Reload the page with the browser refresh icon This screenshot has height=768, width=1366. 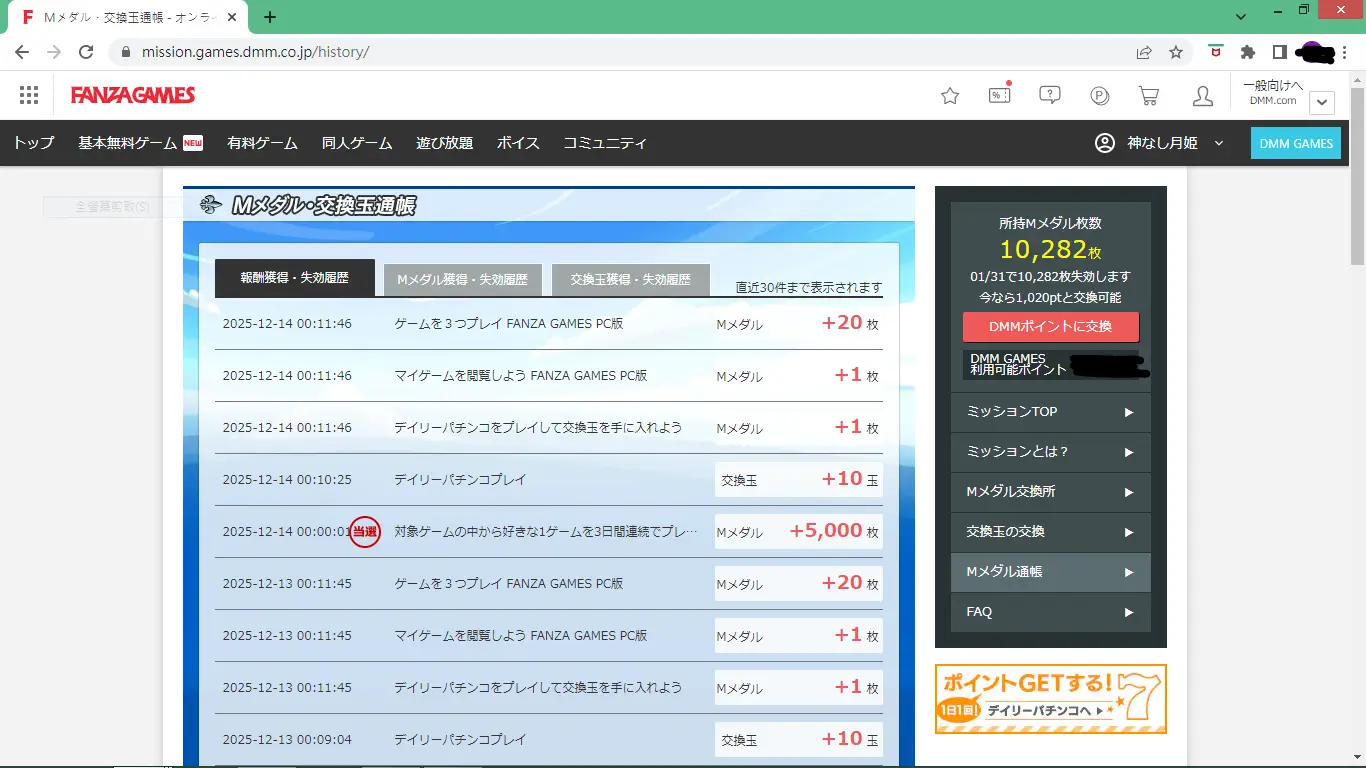(x=86, y=52)
